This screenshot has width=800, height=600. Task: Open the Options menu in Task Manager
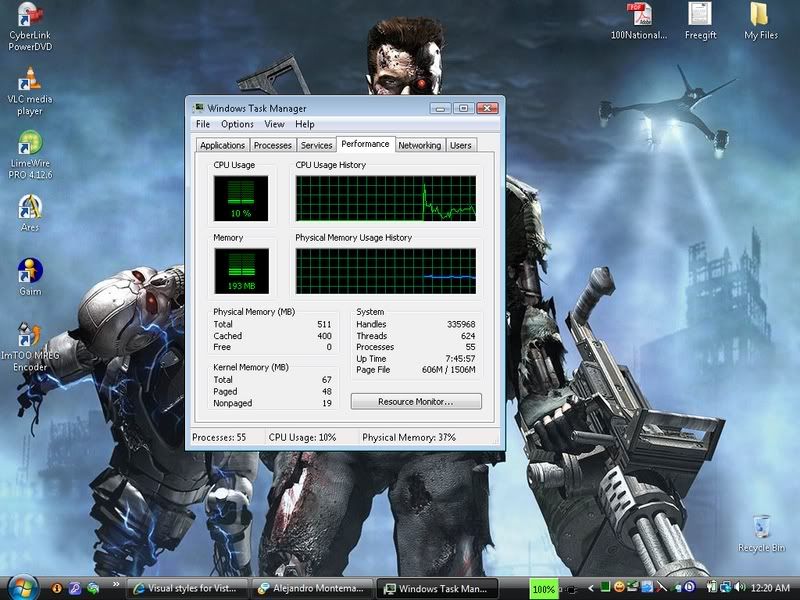coord(237,124)
